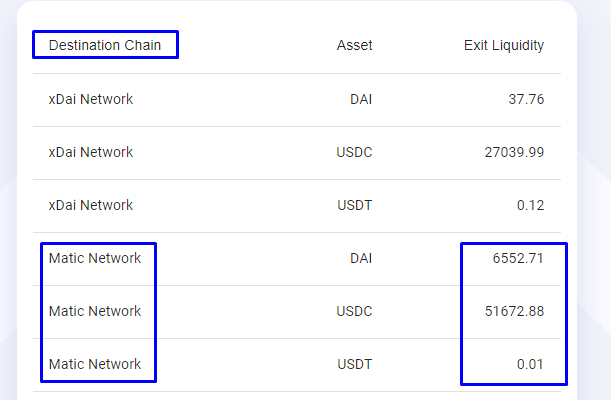Select the Matic Network DAI row
611x400 pixels.
tap(297, 259)
